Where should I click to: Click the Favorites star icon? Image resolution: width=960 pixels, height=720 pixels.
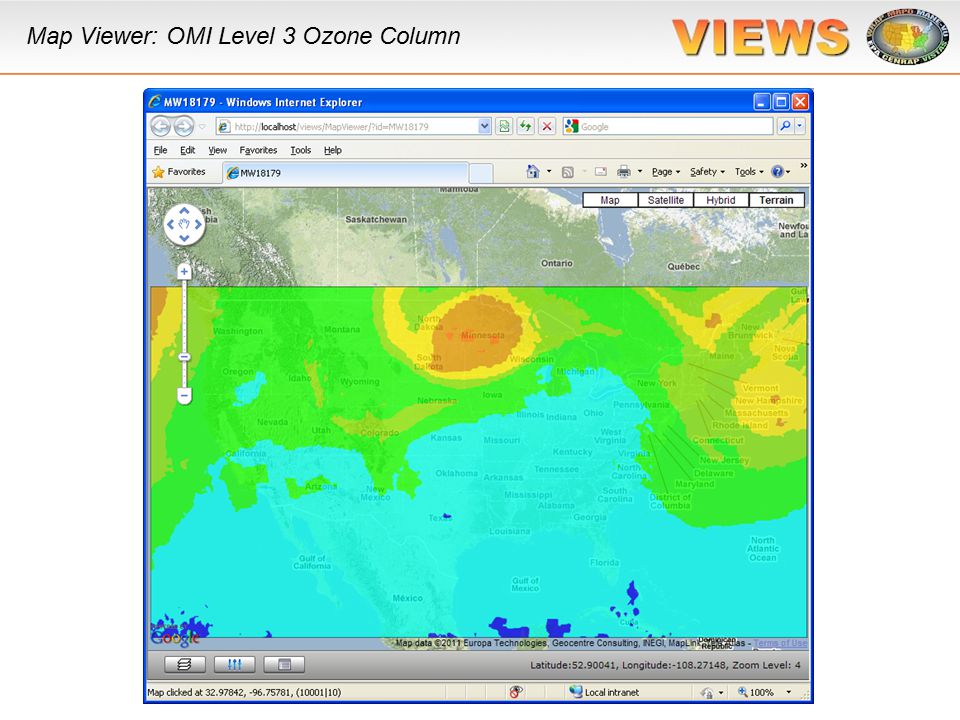point(159,172)
